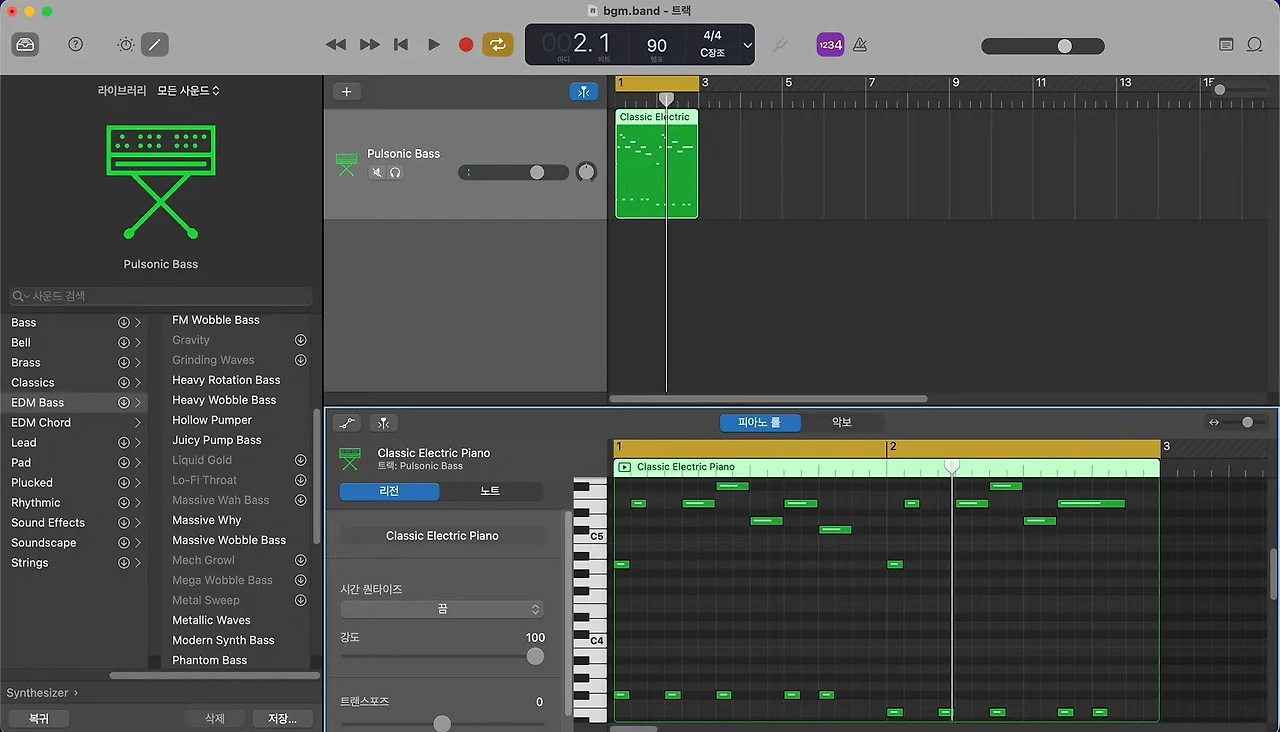The height and width of the screenshot is (732, 1280).
Task: Click the Quick Help question mark icon
Action: pos(76,45)
